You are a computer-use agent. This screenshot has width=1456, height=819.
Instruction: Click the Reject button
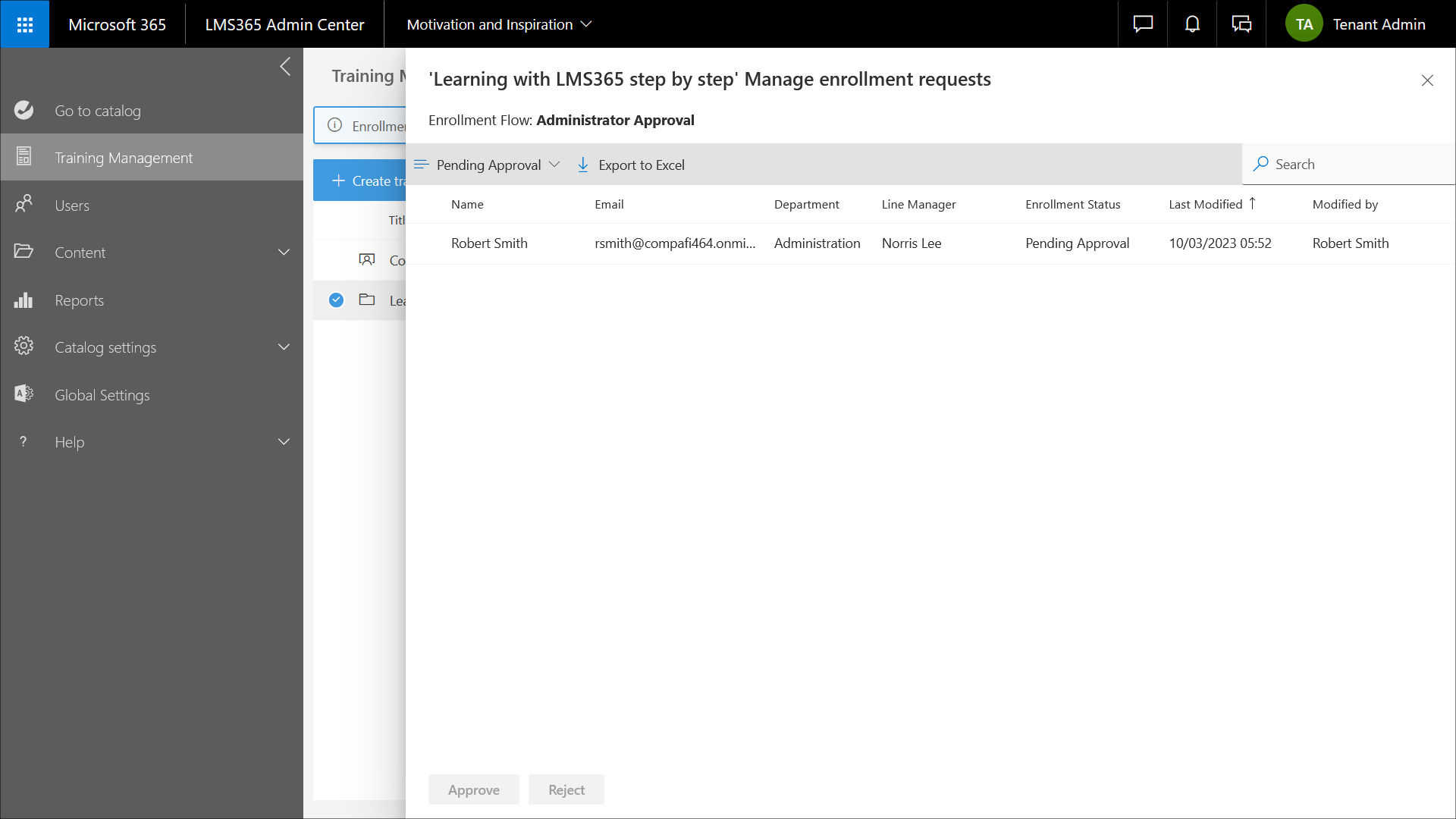tap(566, 789)
